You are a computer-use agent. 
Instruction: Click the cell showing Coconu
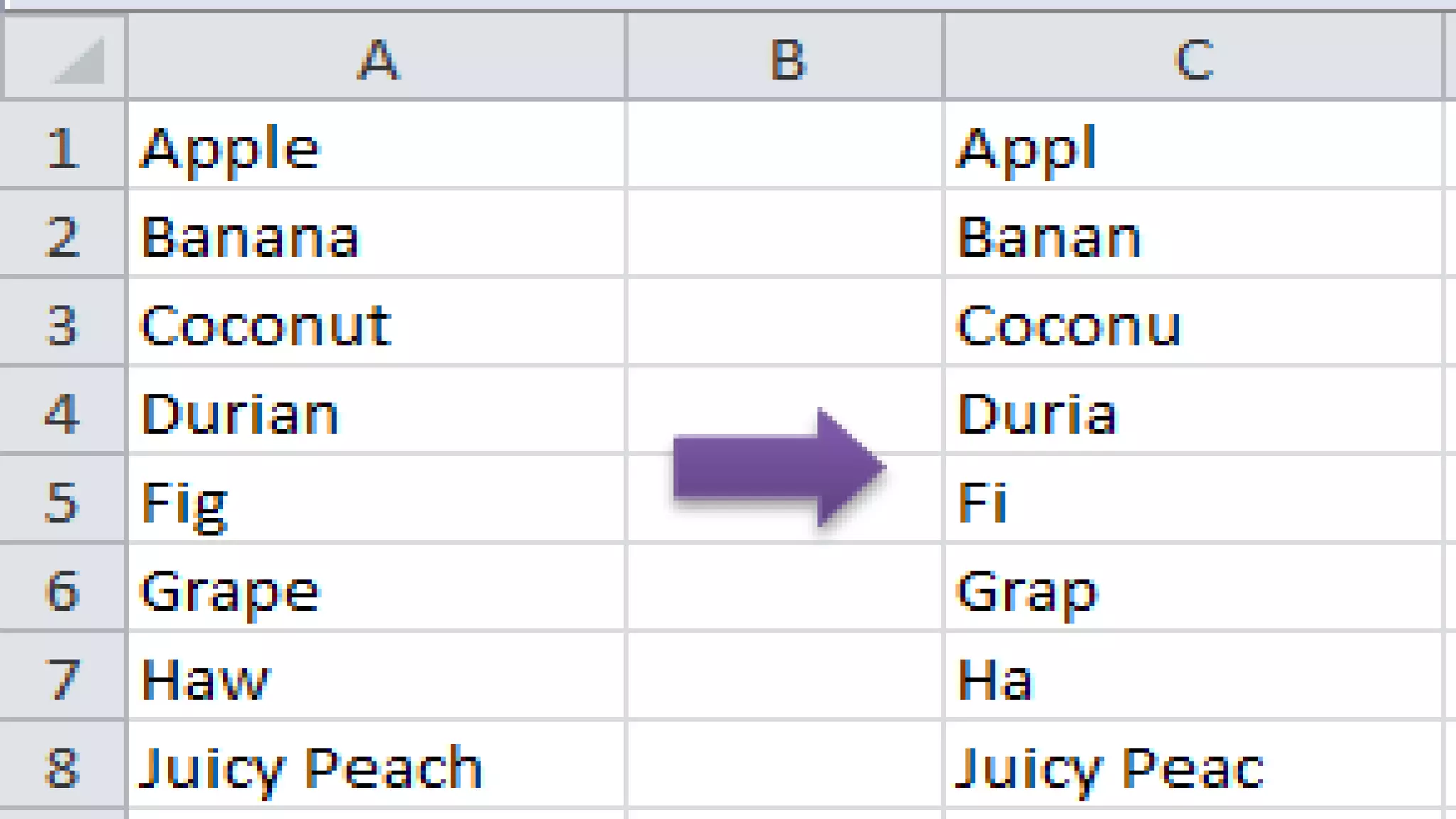click(x=1193, y=323)
